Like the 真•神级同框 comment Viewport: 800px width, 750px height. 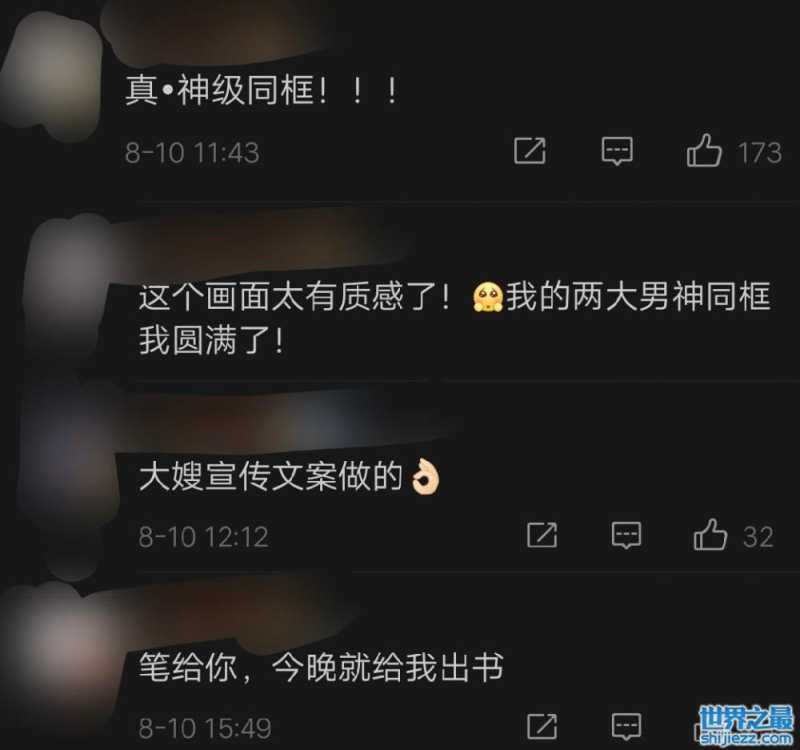pyautogui.click(x=704, y=150)
